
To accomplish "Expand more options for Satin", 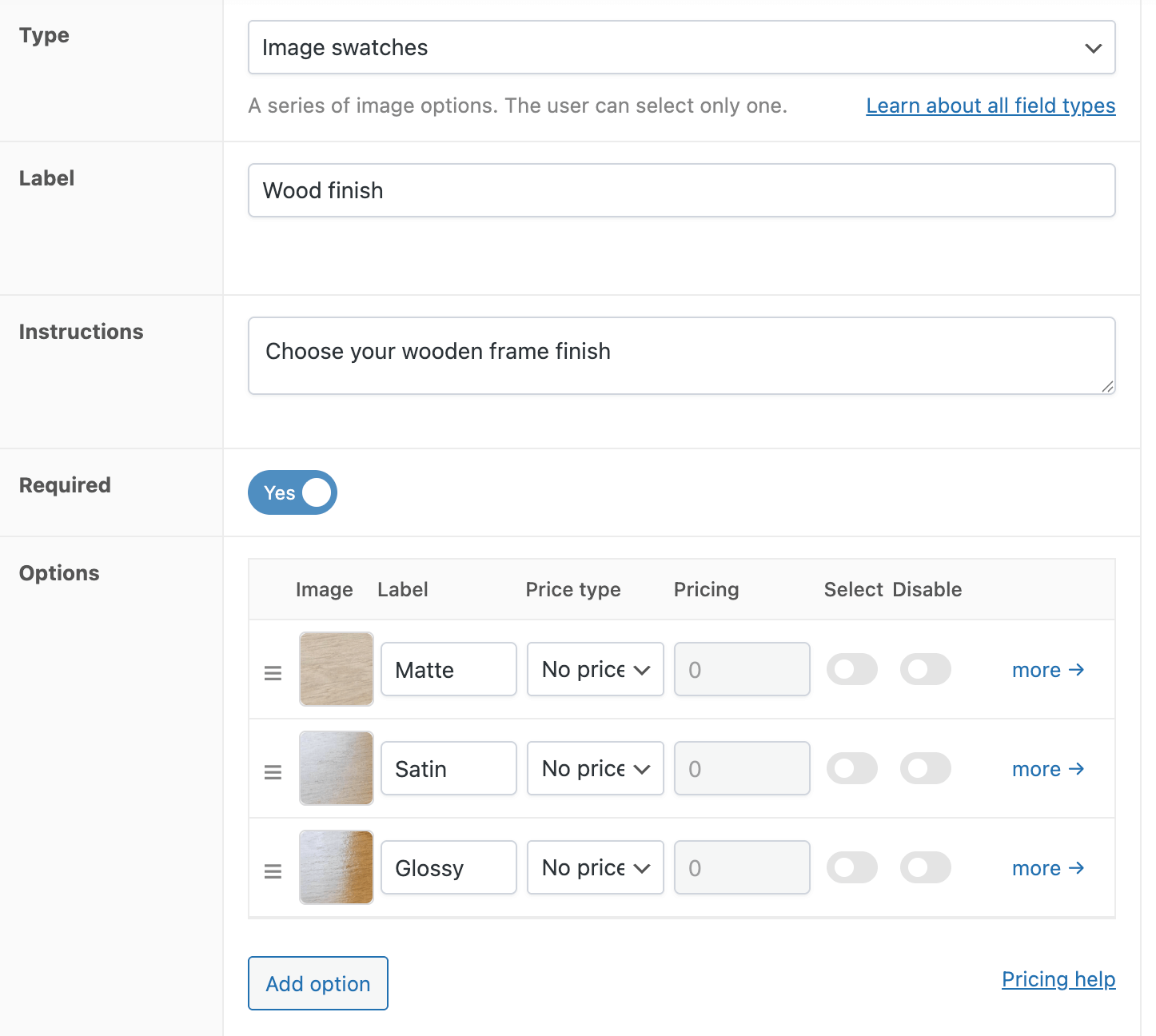I will pyautogui.click(x=1047, y=768).
